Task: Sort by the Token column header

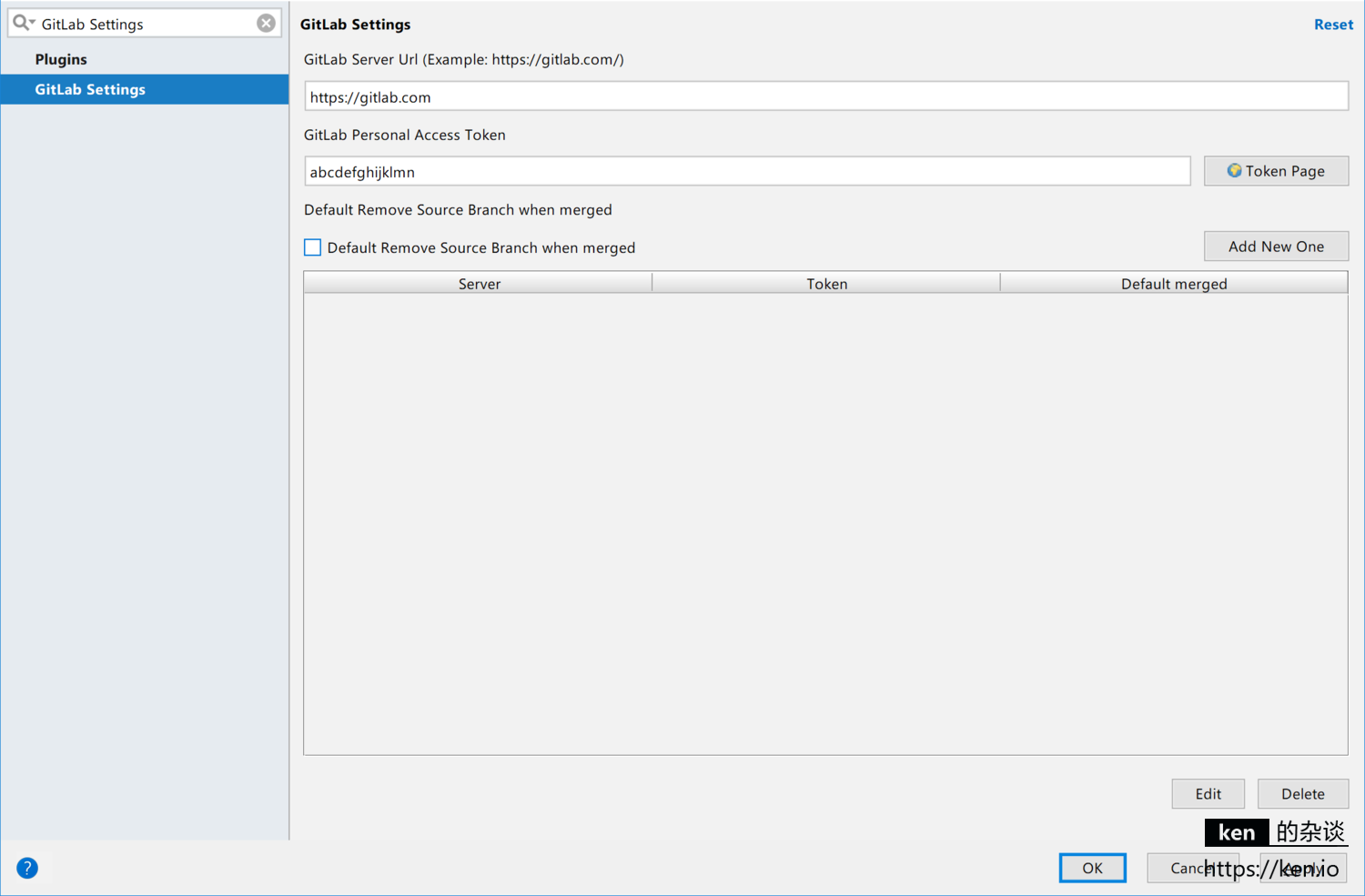Action: click(x=826, y=284)
